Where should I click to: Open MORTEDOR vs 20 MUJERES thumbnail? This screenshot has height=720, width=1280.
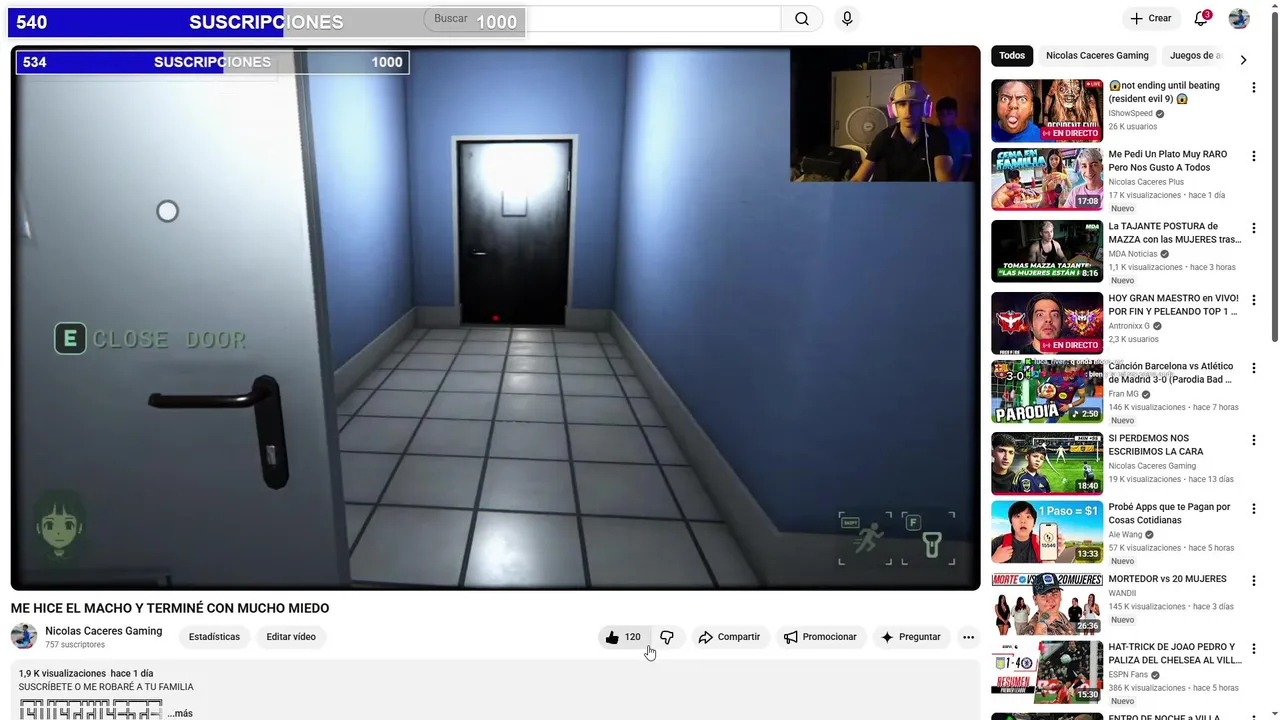click(1047, 603)
